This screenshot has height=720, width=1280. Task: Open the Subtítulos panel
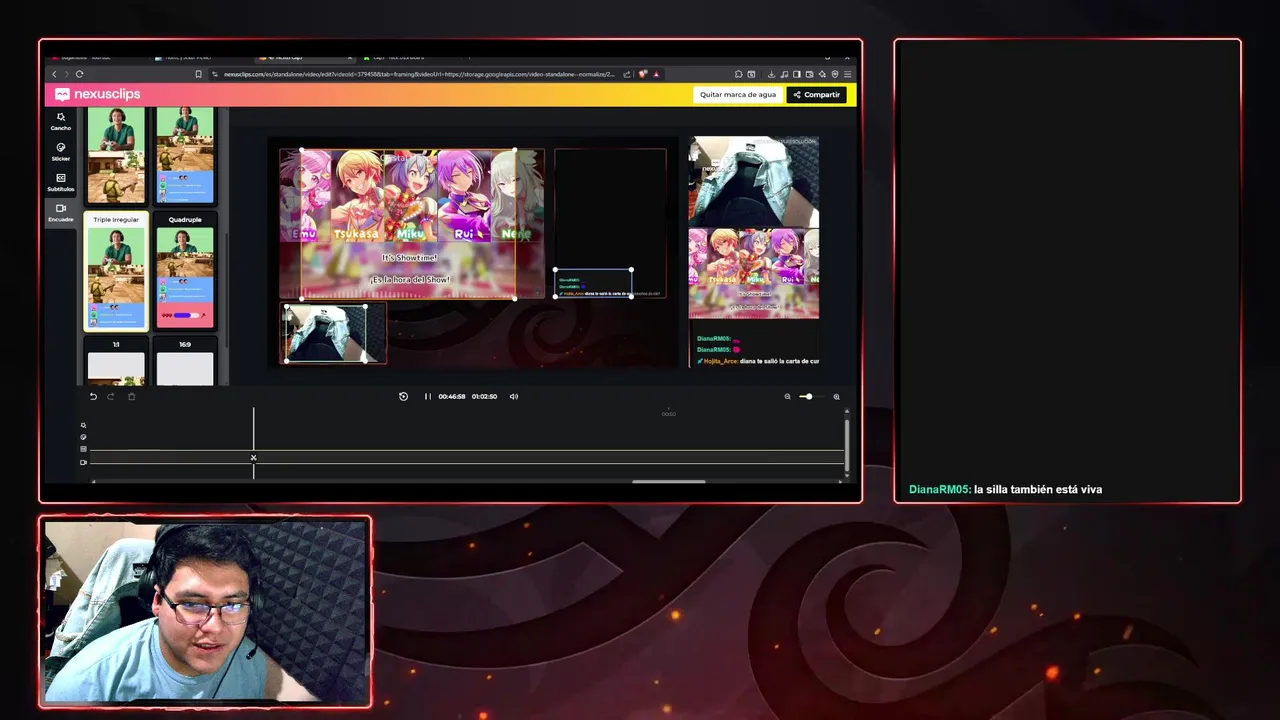click(61, 182)
